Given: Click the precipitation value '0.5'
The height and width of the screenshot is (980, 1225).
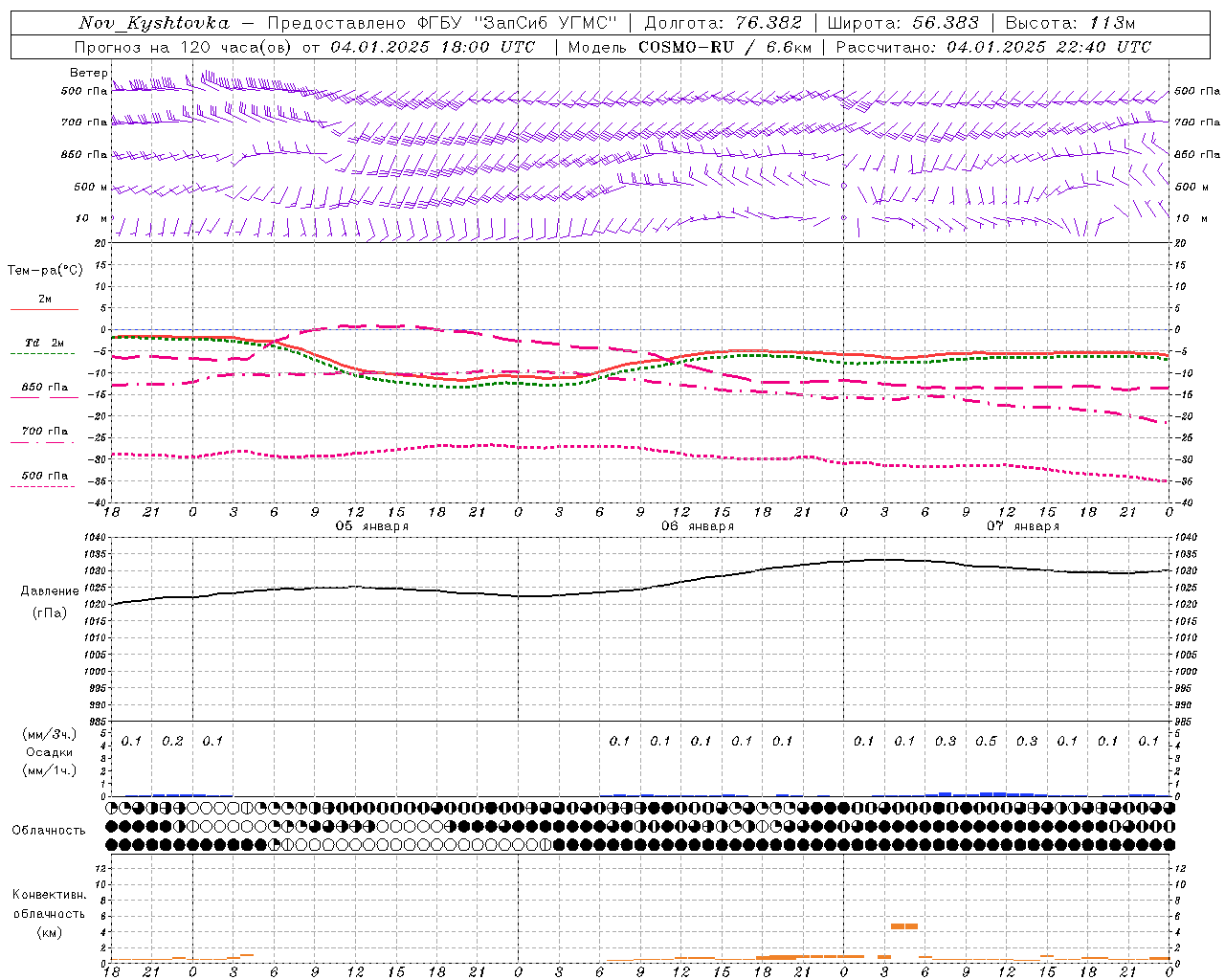Looking at the screenshot, I should pos(986,741).
